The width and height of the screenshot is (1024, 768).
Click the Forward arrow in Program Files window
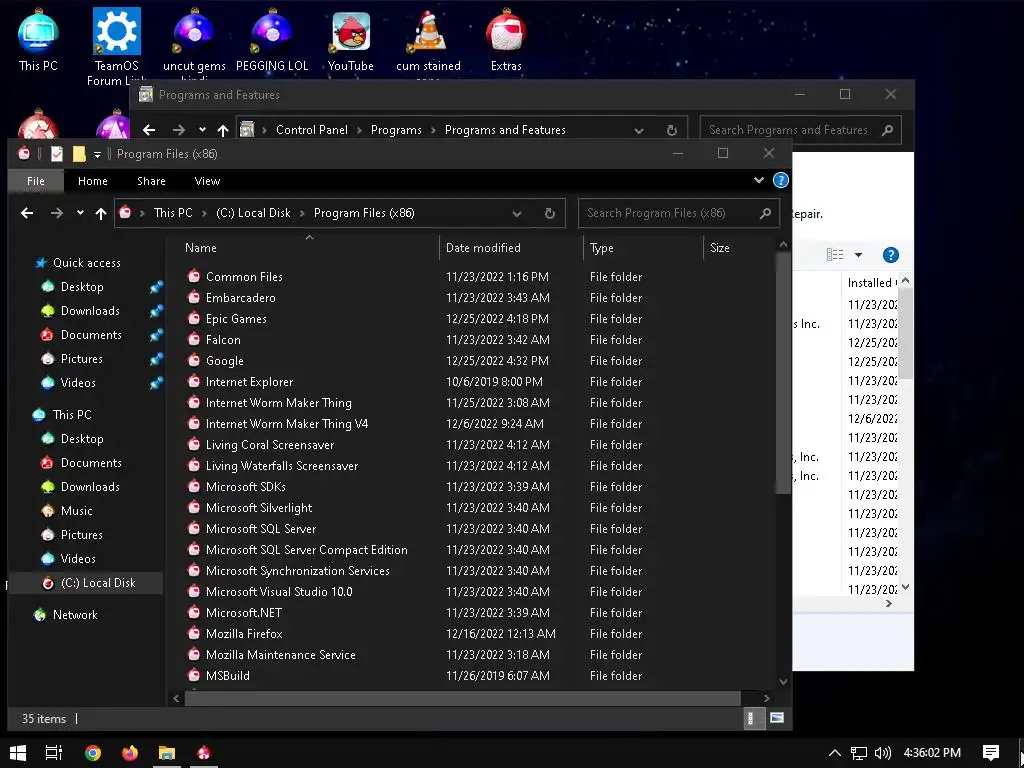click(x=57, y=213)
